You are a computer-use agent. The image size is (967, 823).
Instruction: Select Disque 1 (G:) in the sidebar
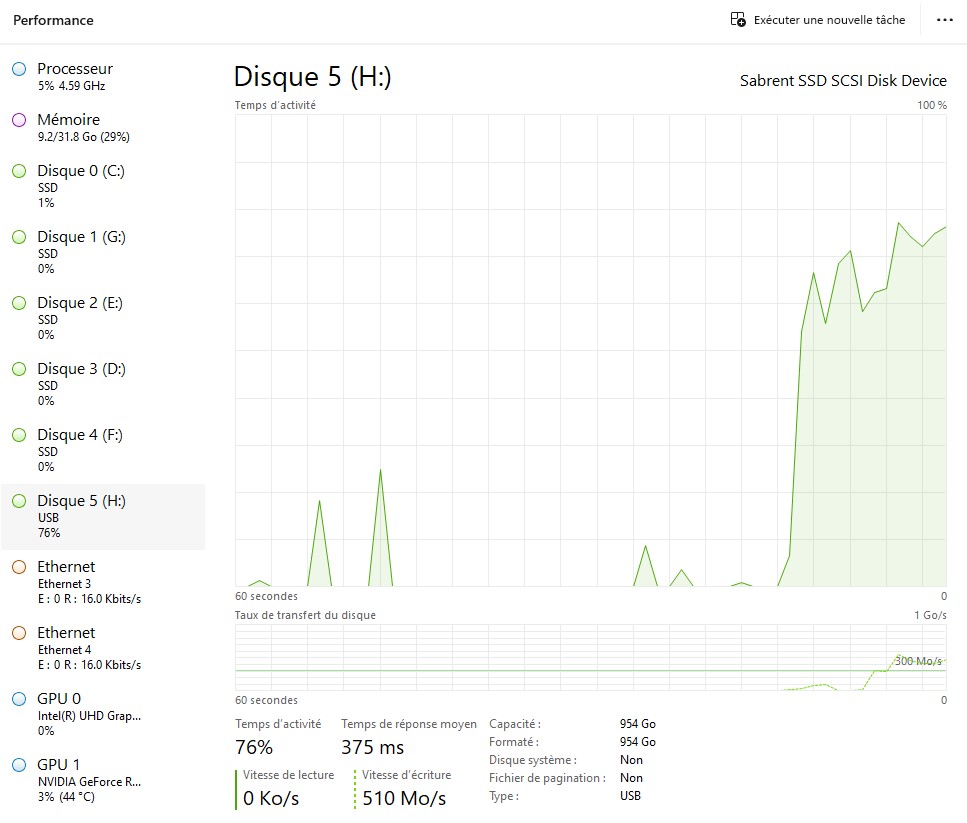[x=81, y=251]
